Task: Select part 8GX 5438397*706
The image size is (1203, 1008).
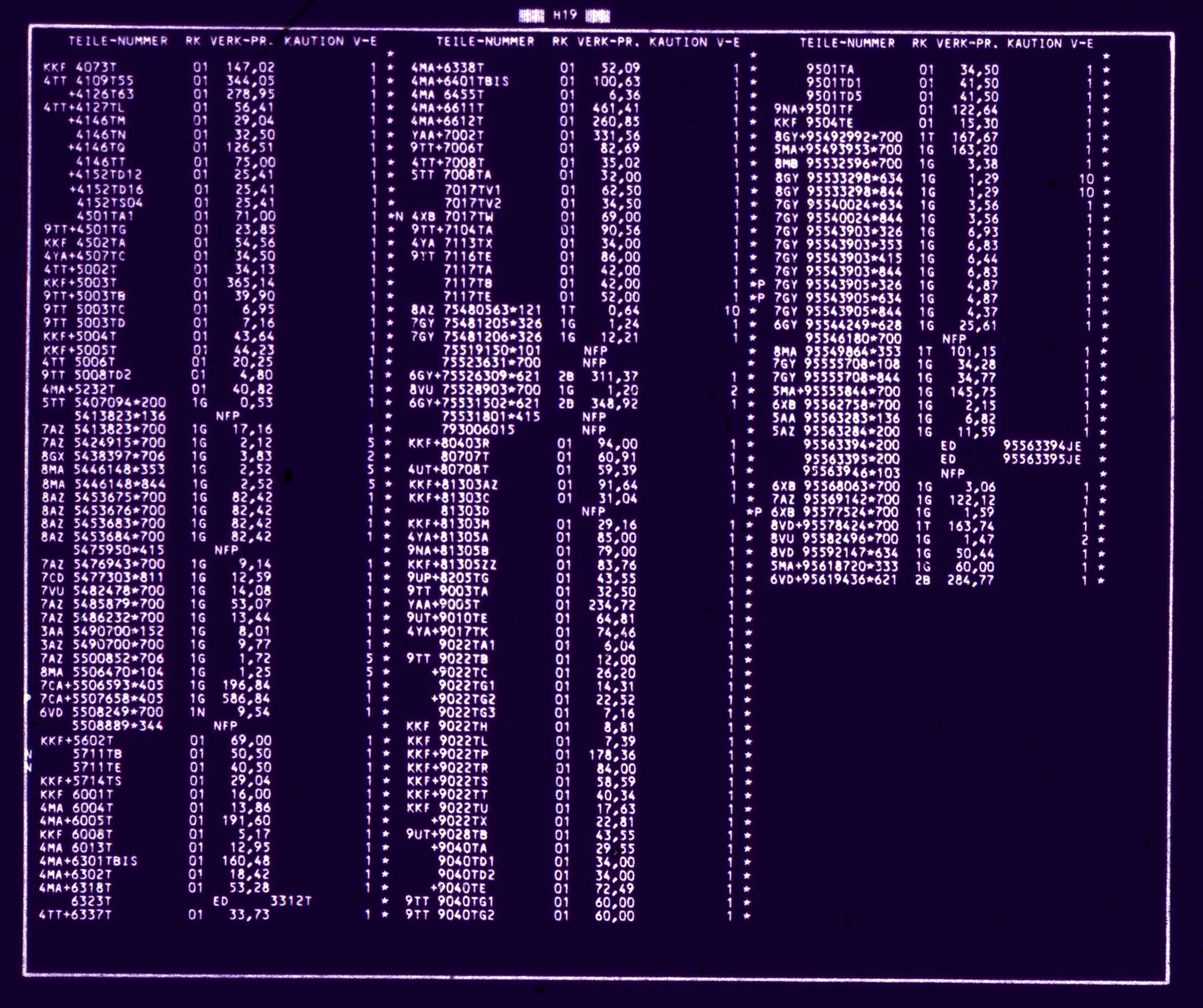Action: click(x=103, y=456)
